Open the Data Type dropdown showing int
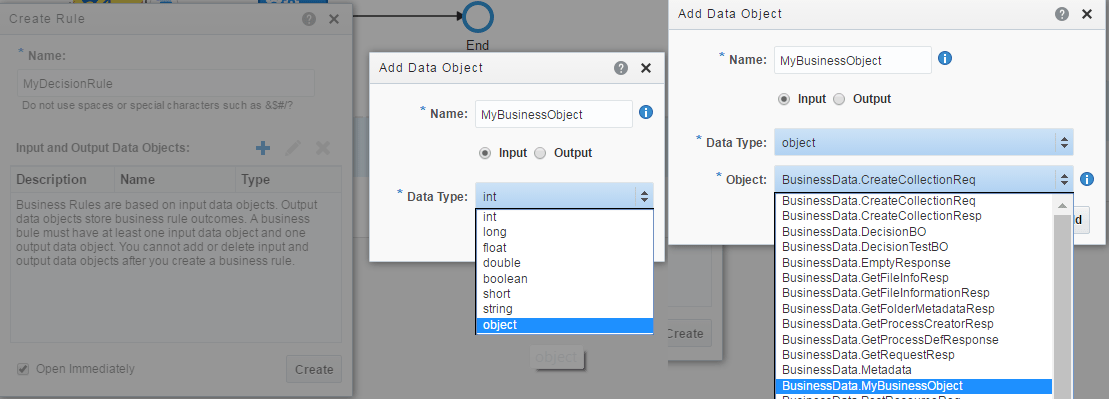This screenshot has width=1109, height=399. click(x=564, y=196)
